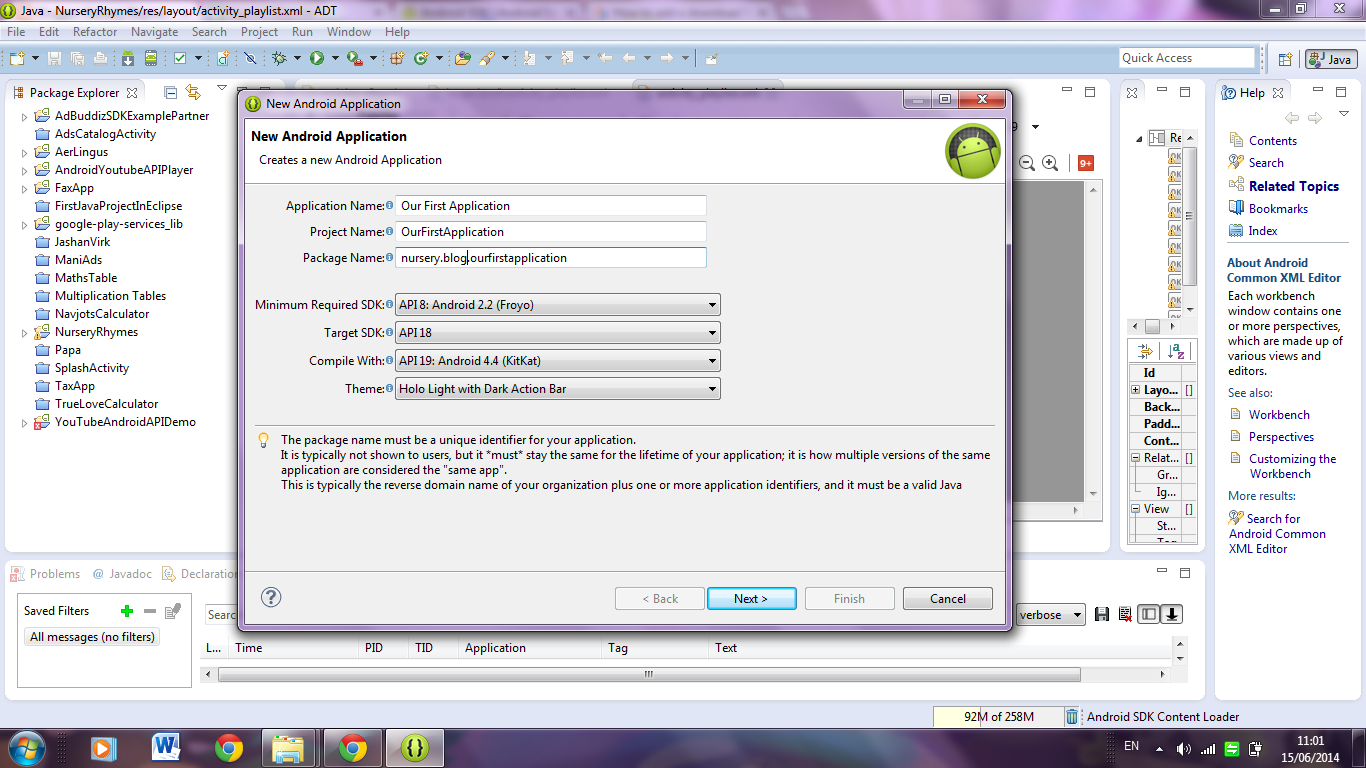Click the red 9+ lint warnings icon
This screenshot has height=768, width=1366.
[x=1086, y=163]
